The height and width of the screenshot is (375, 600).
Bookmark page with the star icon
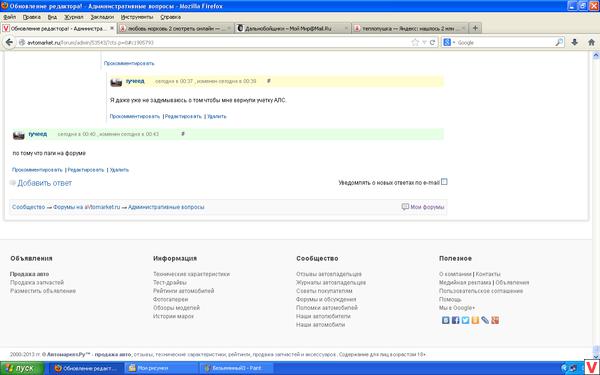(x=415, y=42)
